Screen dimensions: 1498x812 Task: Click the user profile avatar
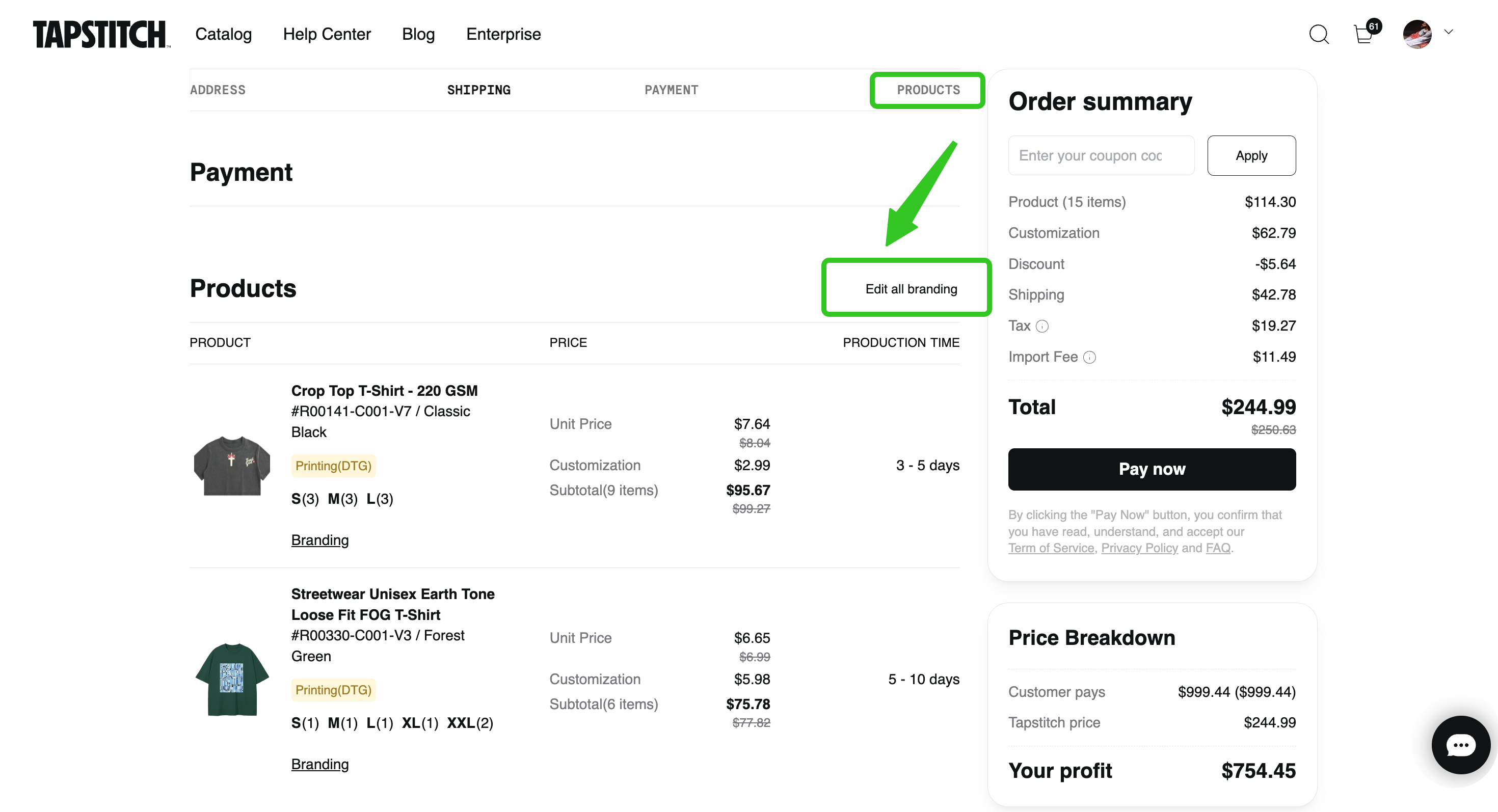(x=1416, y=34)
